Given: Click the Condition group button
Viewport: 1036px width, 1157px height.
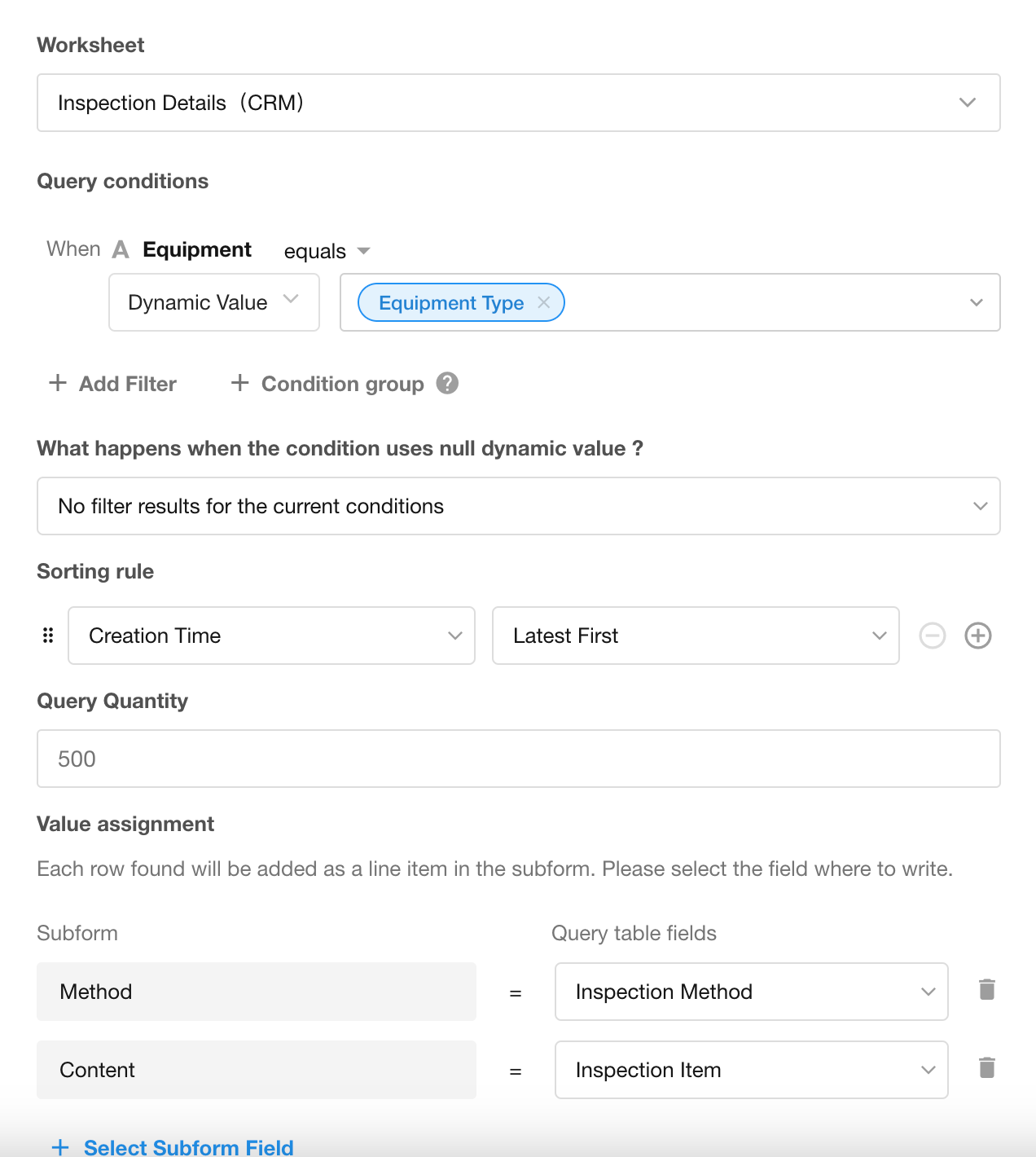Looking at the screenshot, I should click(x=328, y=384).
